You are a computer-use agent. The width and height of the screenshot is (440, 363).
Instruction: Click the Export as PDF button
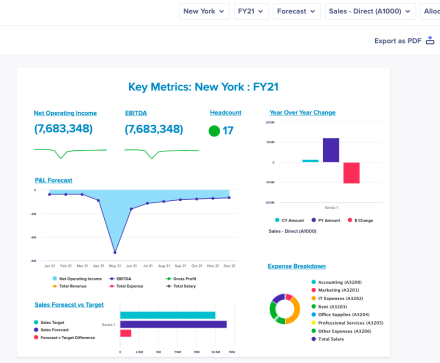[x=404, y=41]
